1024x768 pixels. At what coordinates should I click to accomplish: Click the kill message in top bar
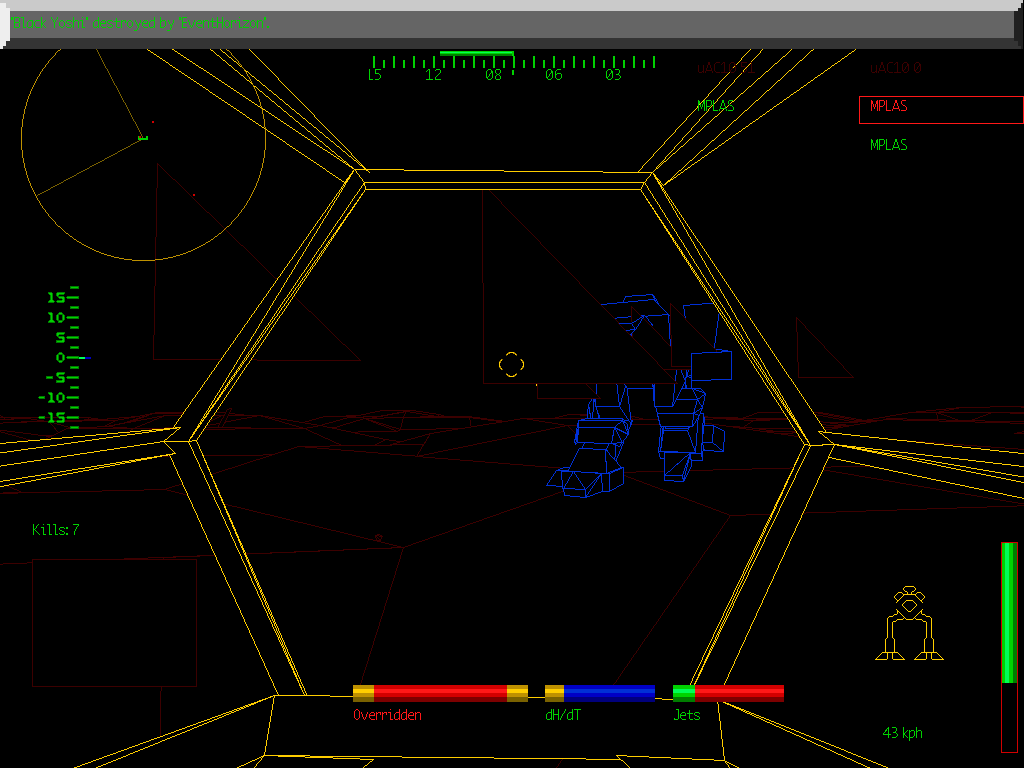(141, 23)
